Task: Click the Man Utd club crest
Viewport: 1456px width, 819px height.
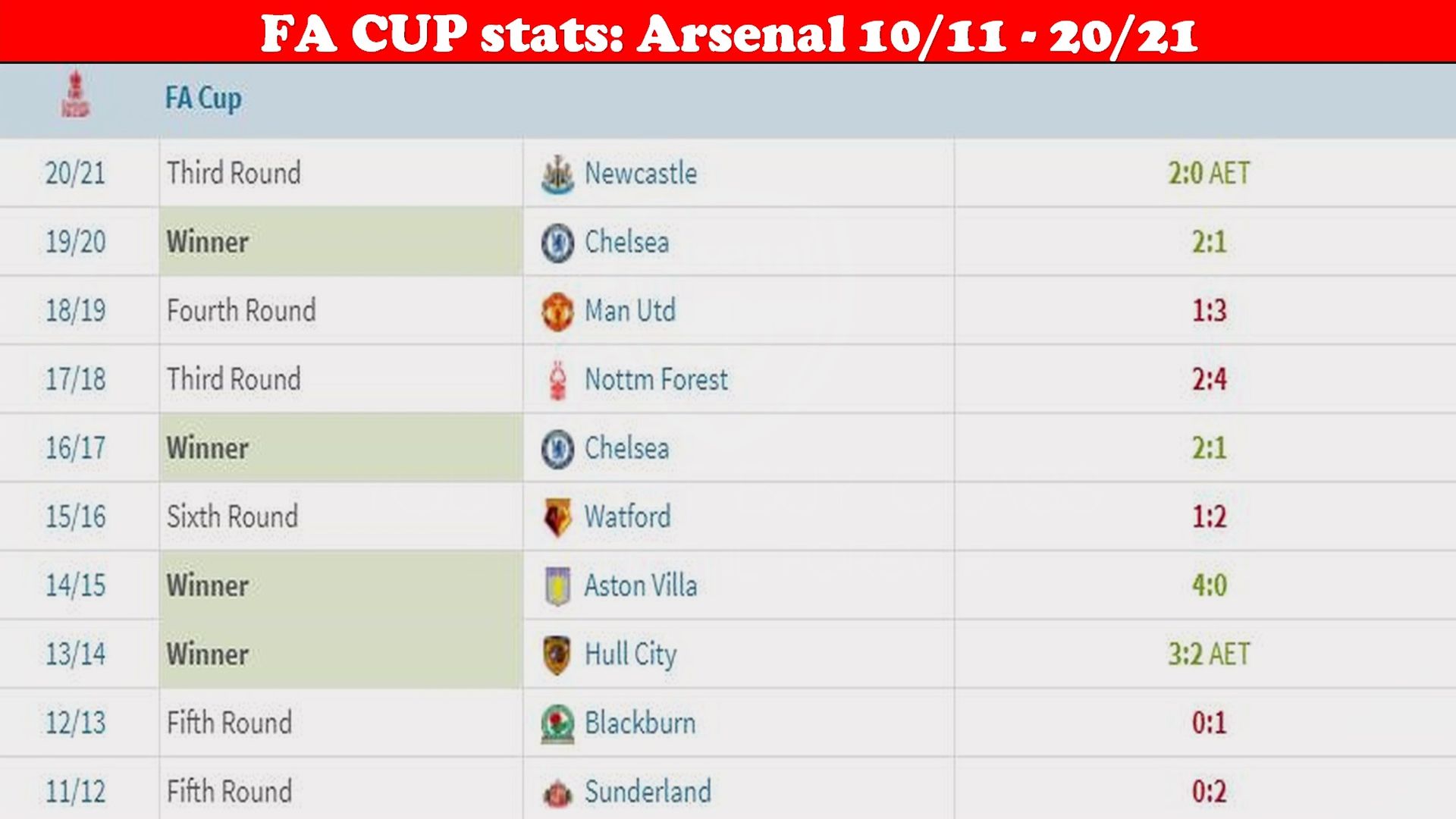Action: [x=557, y=311]
